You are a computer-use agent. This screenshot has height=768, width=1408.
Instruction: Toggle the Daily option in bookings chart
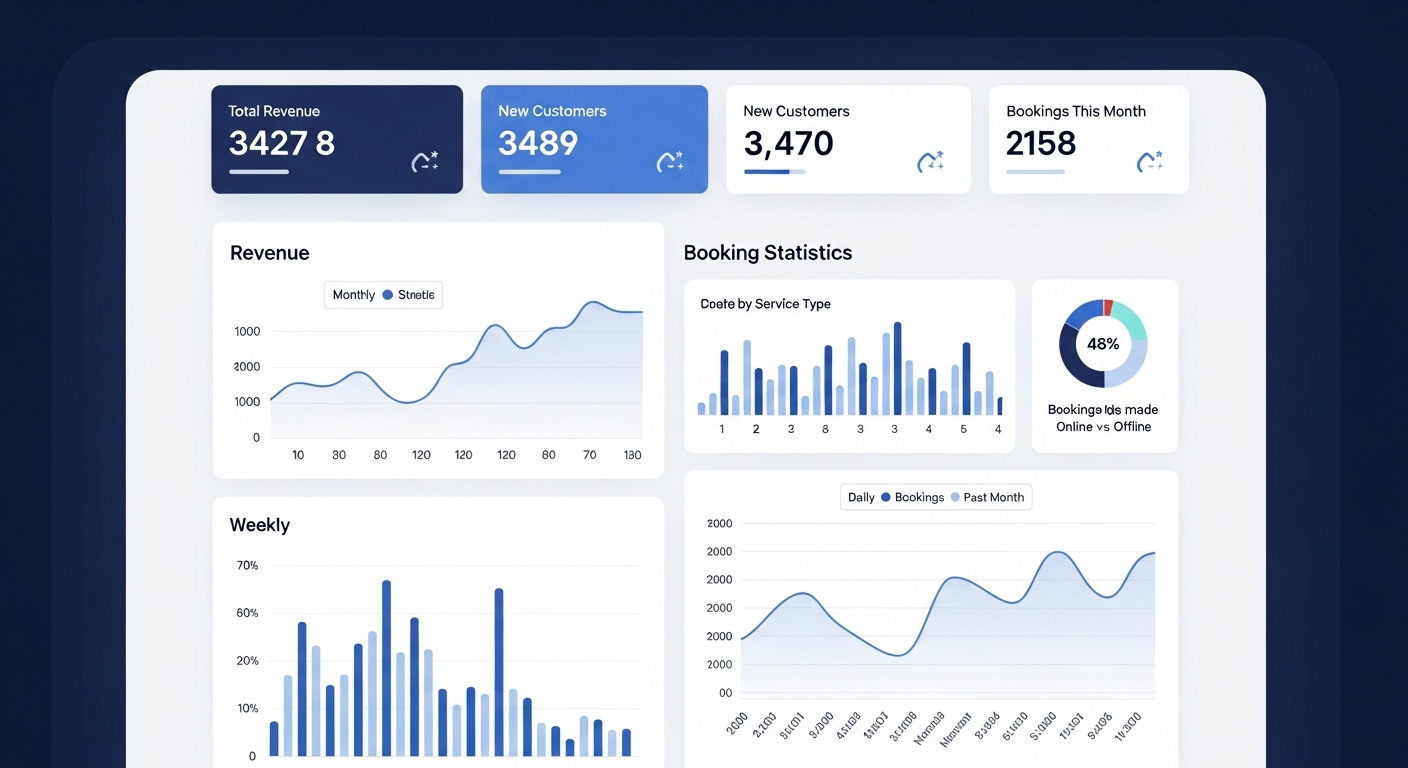(861, 497)
